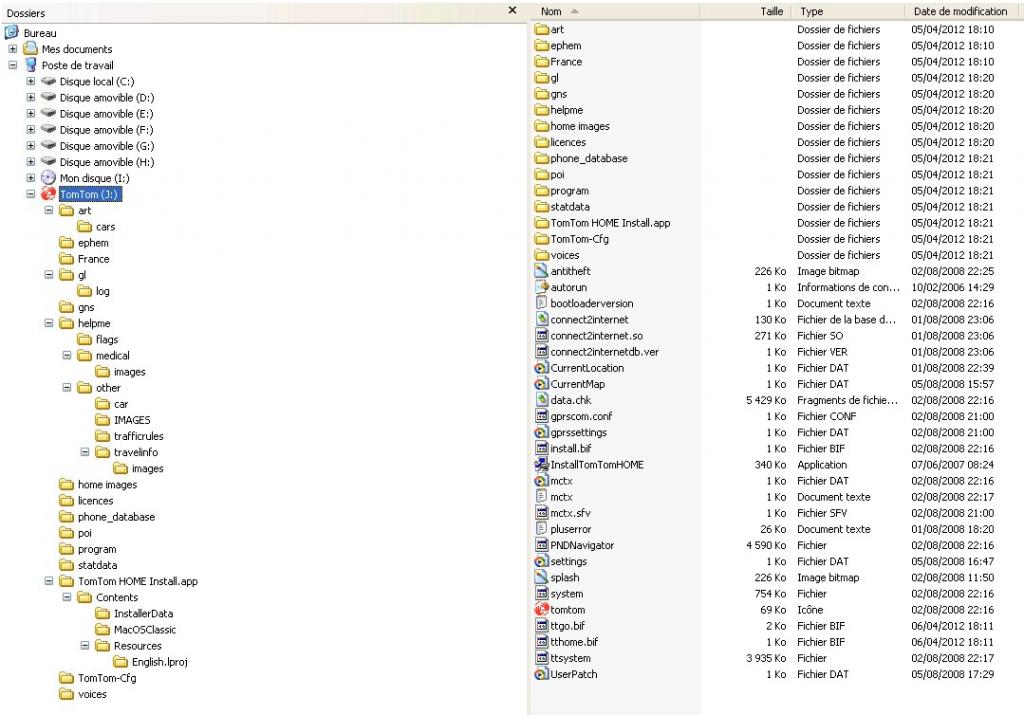Select the statdata folder name in list
1024x715 pixels.
[570, 206]
